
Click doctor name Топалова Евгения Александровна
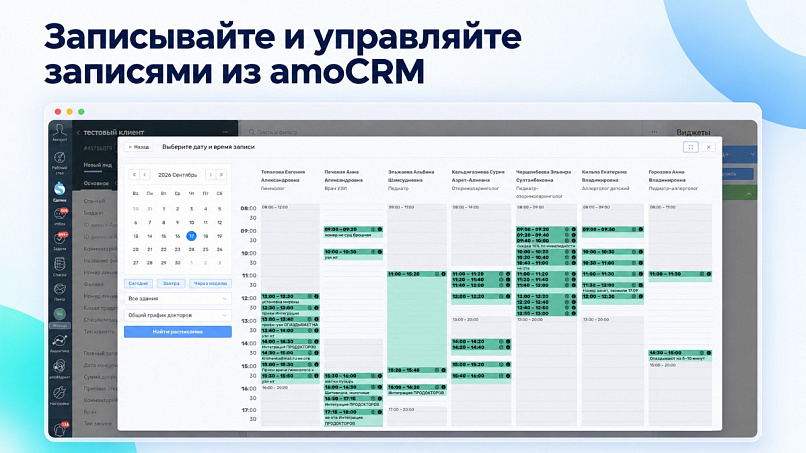tap(283, 176)
